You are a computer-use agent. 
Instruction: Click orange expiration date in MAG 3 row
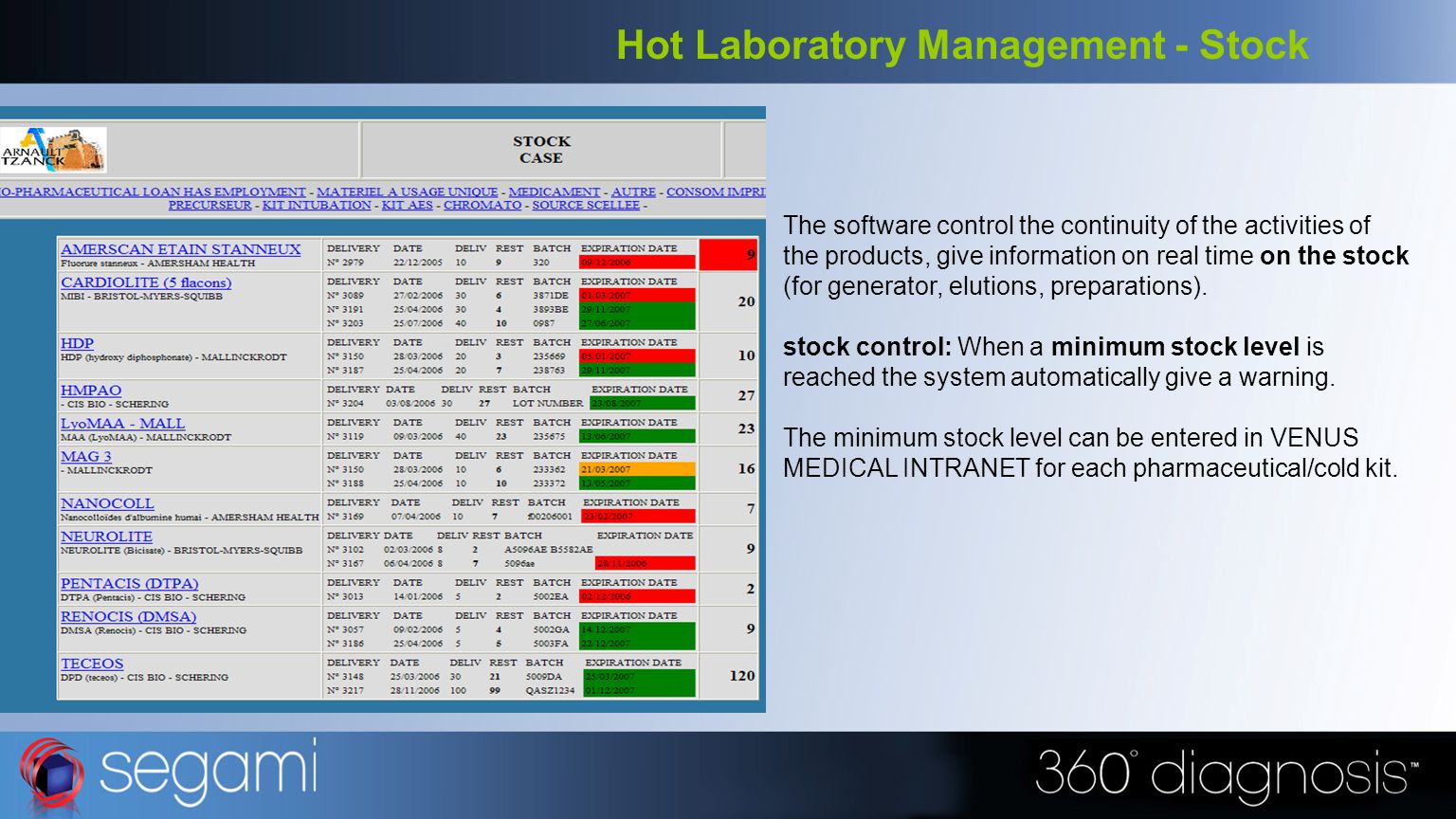[637, 469]
